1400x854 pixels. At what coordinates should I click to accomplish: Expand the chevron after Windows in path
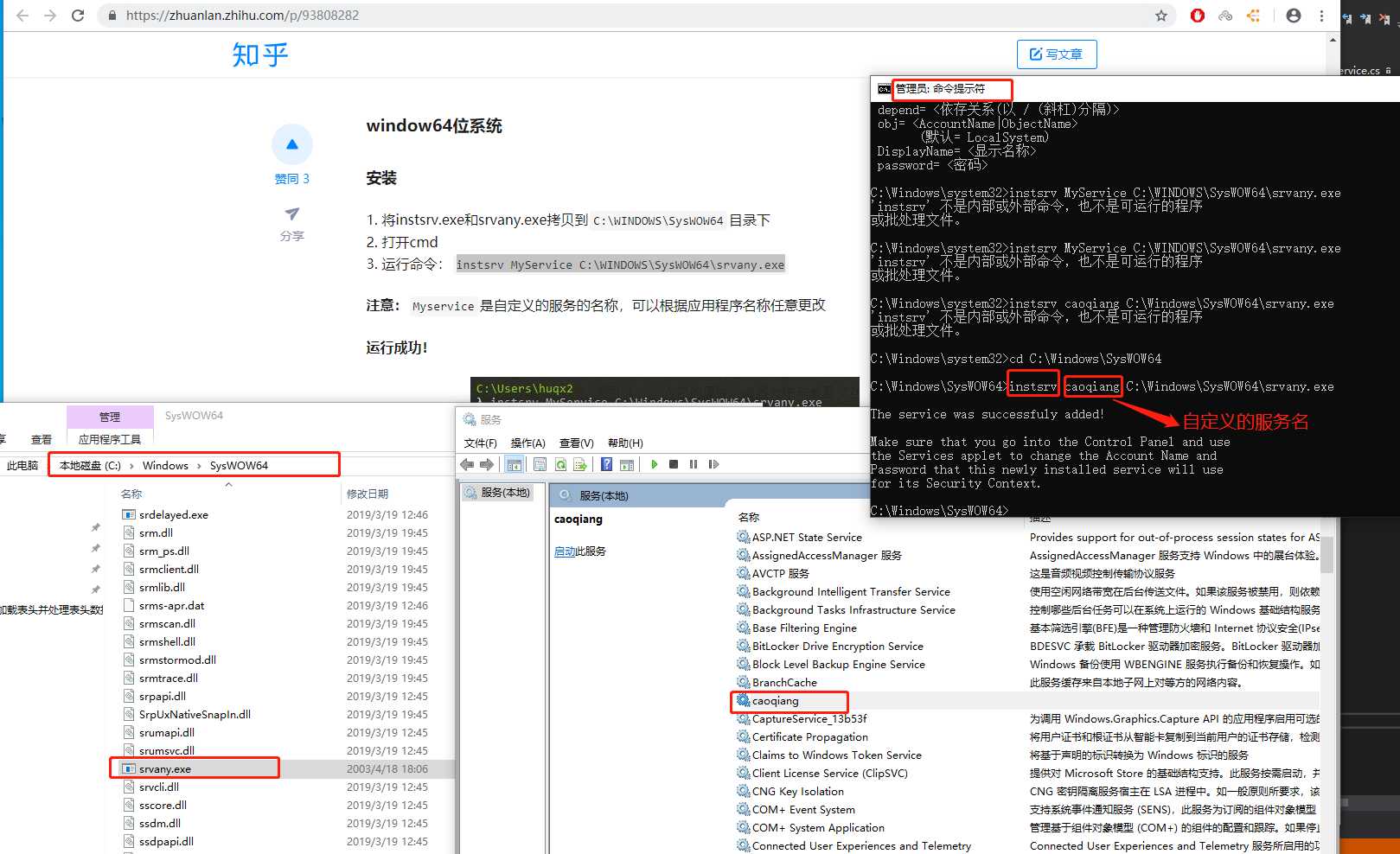pos(199,465)
